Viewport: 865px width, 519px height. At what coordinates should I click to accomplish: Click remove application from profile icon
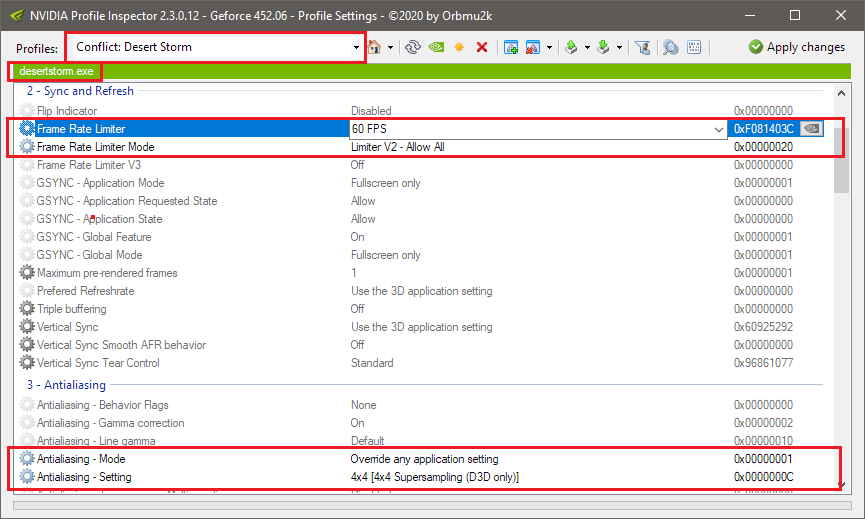point(532,47)
